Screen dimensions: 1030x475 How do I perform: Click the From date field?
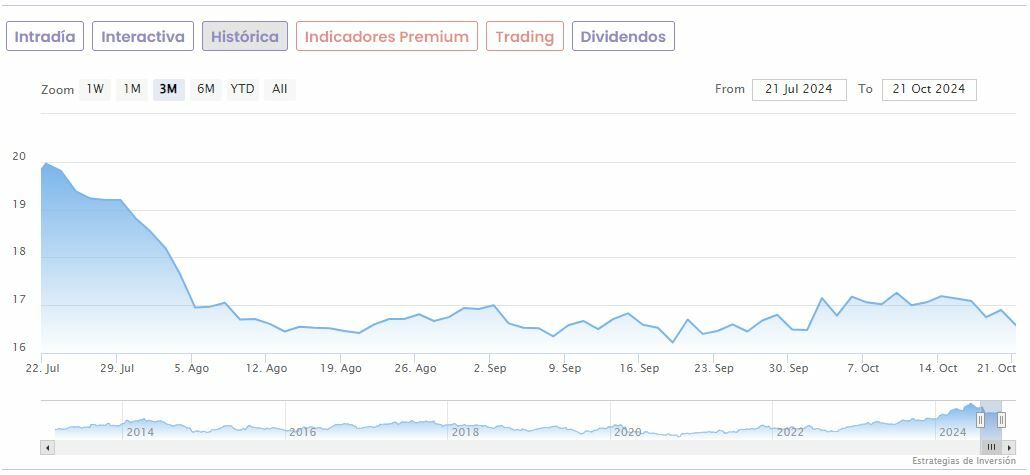[x=799, y=89]
